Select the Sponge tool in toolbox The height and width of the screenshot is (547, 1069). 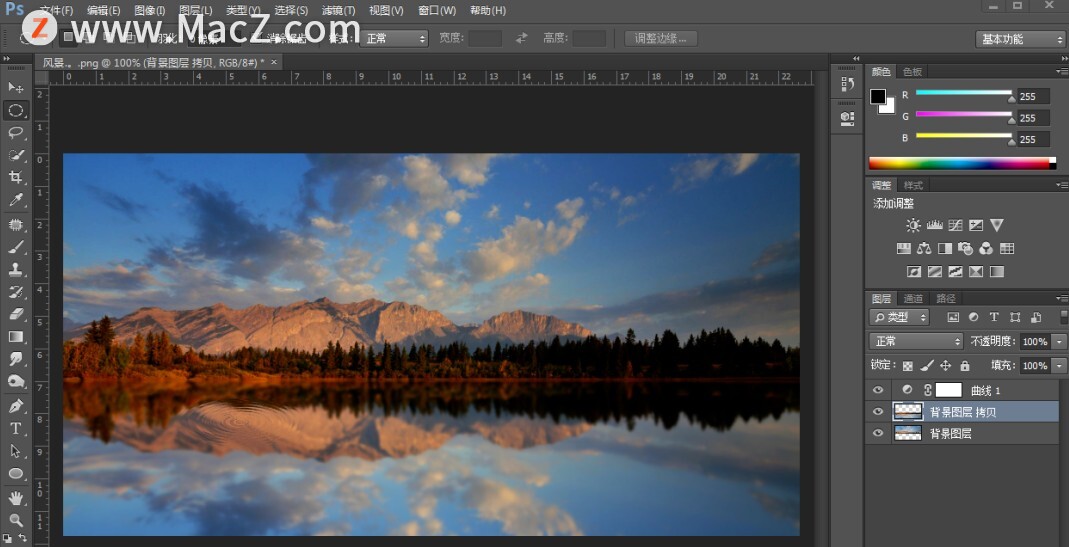(16, 381)
